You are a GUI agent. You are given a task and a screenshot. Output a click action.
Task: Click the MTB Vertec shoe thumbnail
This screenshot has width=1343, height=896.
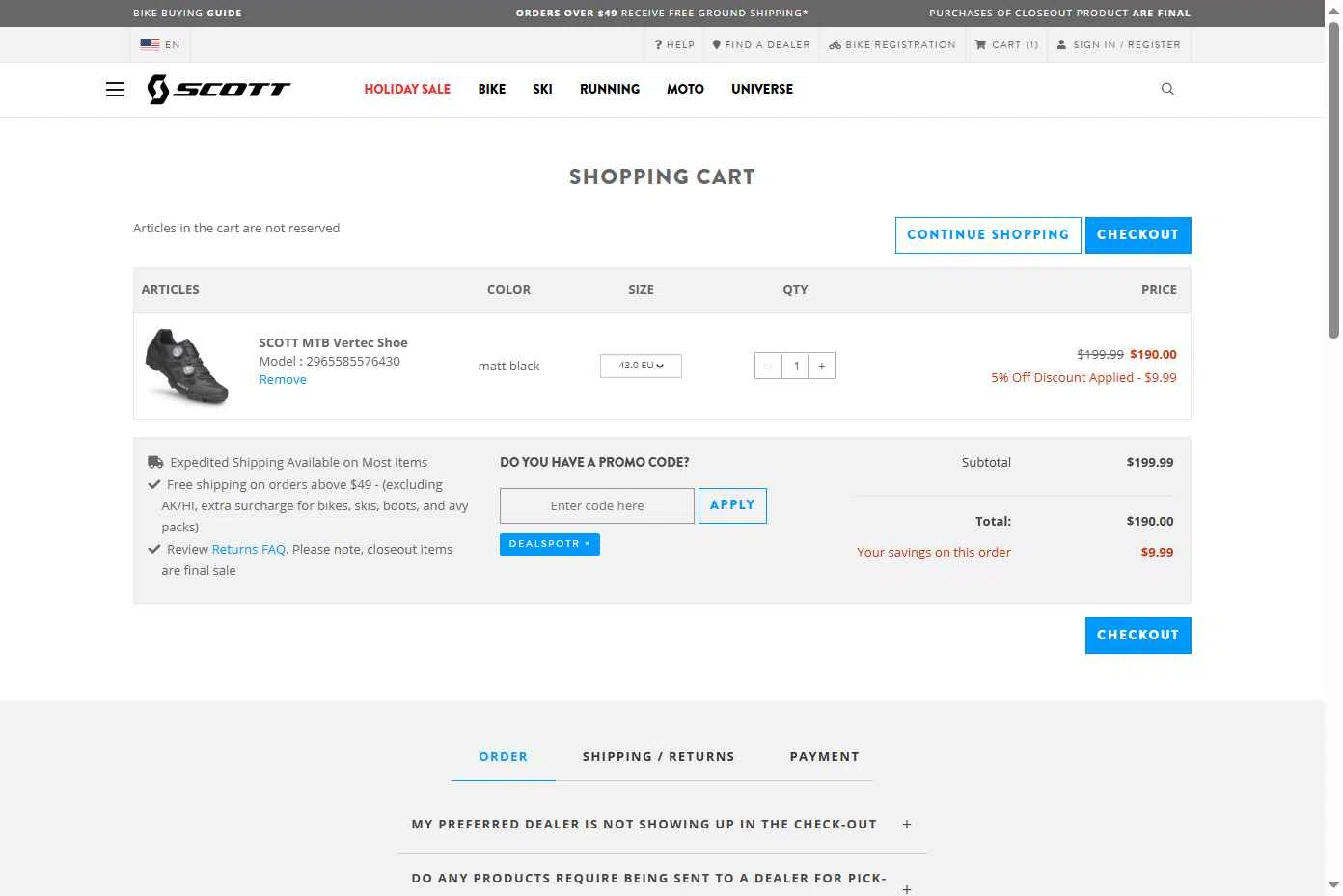pyautogui.click(x=187, y=367)
